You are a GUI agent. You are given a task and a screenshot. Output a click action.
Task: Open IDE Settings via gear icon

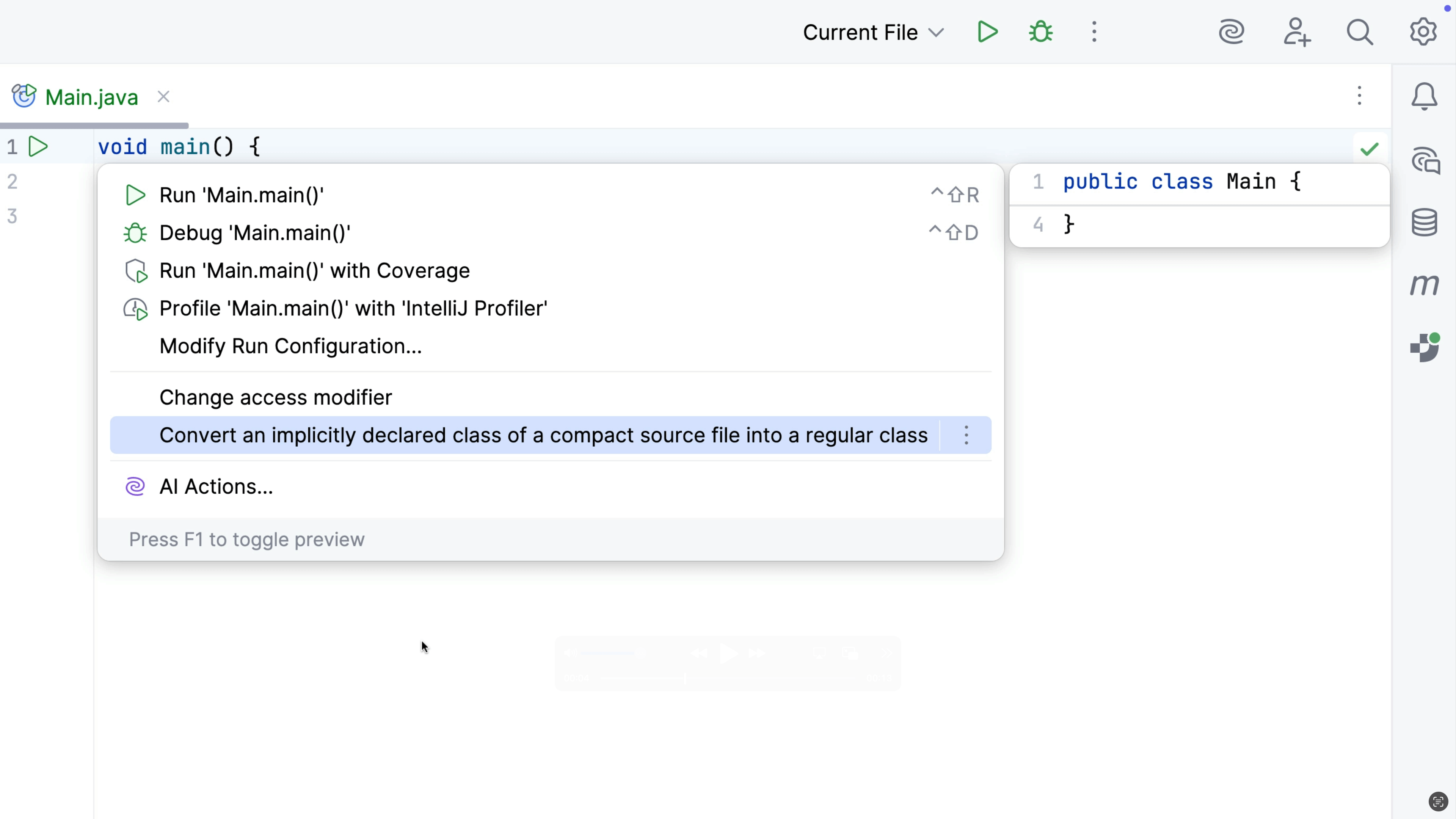point(1423,32)
